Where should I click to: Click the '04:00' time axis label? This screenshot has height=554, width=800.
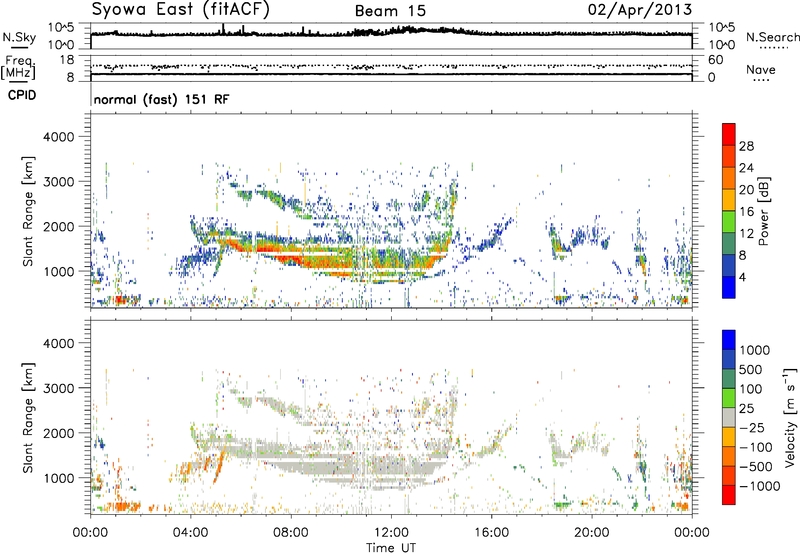(190, 533)
